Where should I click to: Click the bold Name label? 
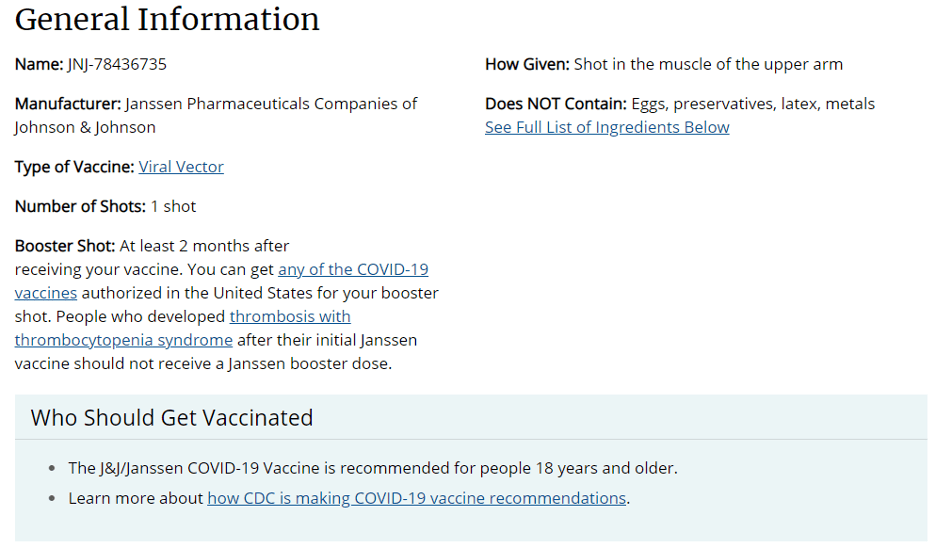38,64
